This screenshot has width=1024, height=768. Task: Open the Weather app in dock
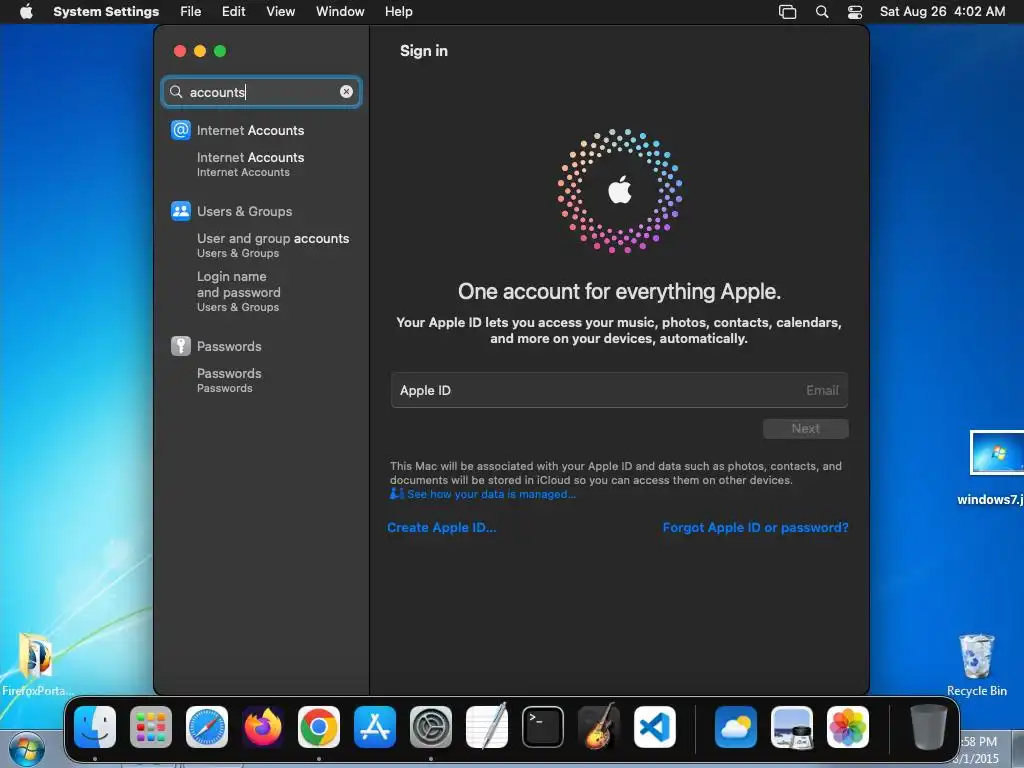tap(736, 727)
